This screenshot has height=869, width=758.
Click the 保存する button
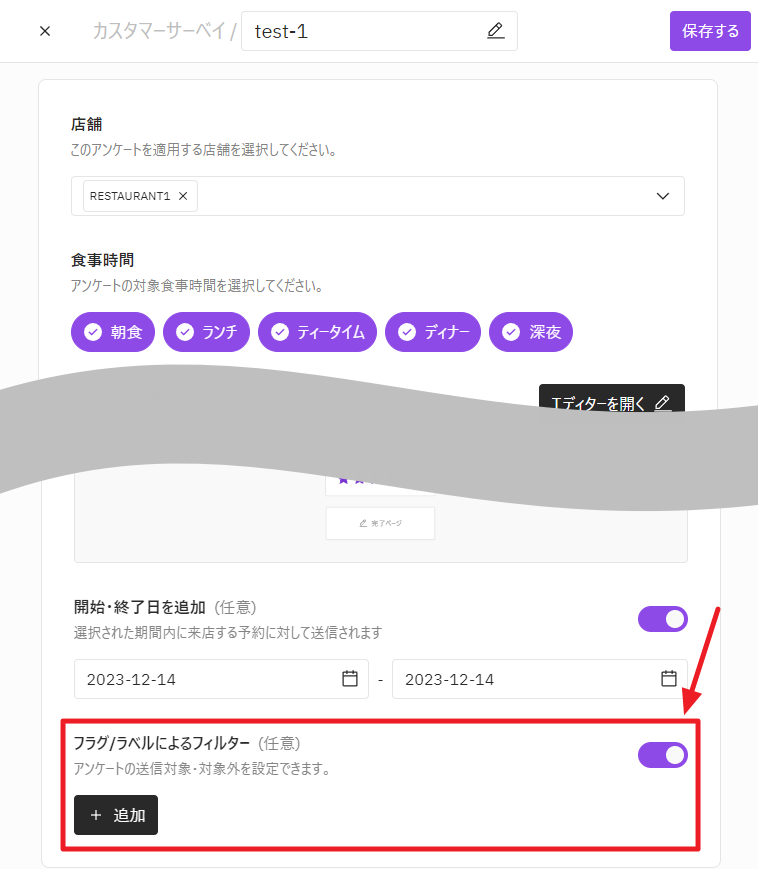coord(709,31)
